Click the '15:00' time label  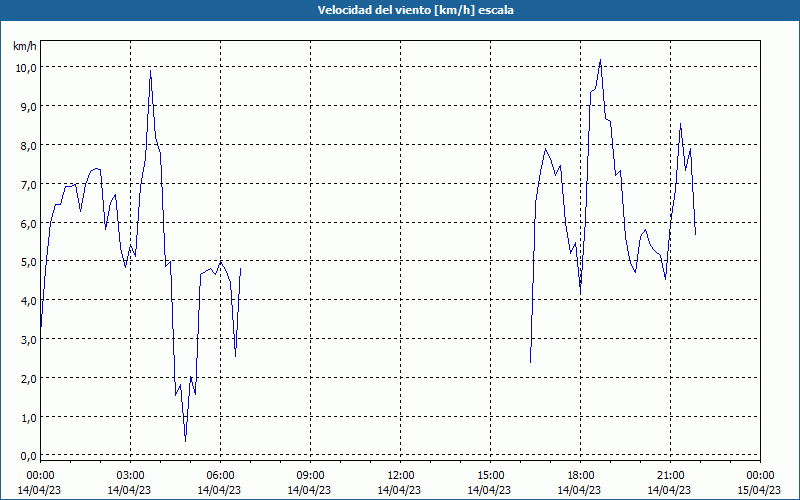click(x=490, y=476)
